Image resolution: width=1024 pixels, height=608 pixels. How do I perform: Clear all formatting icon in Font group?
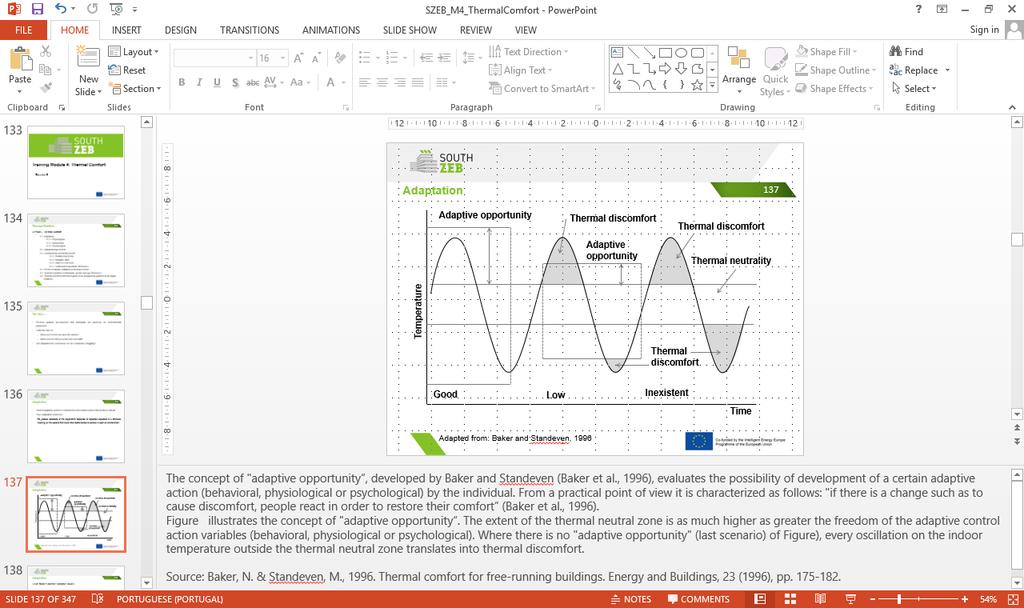click(x=340, y=58)
